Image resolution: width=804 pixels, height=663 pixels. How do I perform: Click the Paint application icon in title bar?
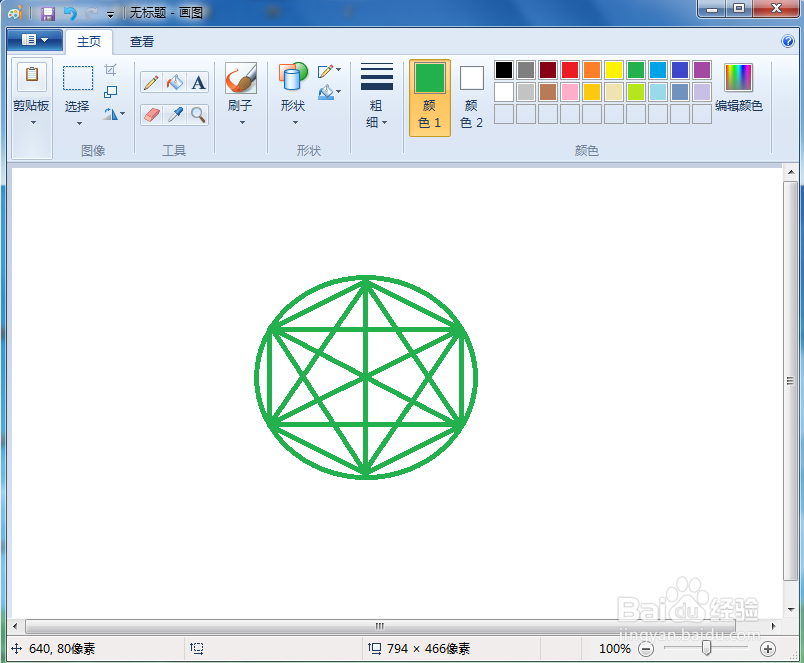tap(15, 13)
